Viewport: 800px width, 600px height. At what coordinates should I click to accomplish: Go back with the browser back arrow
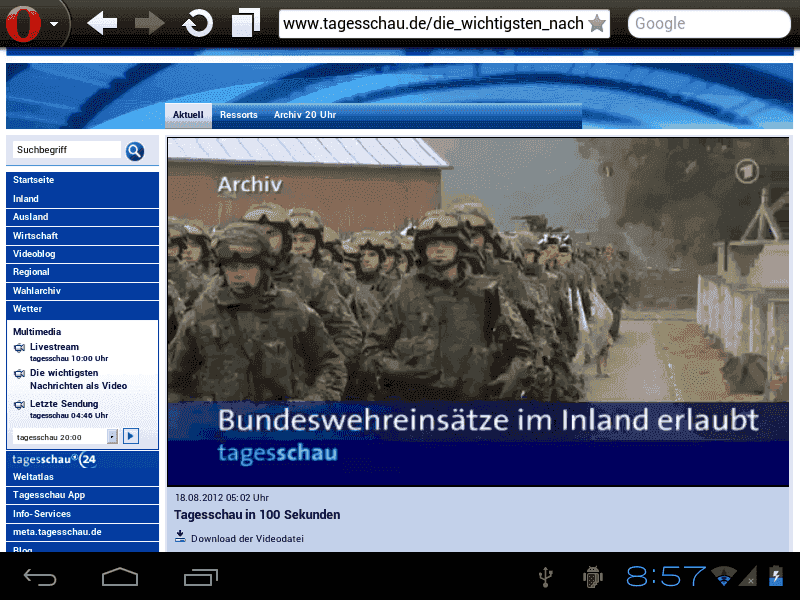click(x=102, y=23)
